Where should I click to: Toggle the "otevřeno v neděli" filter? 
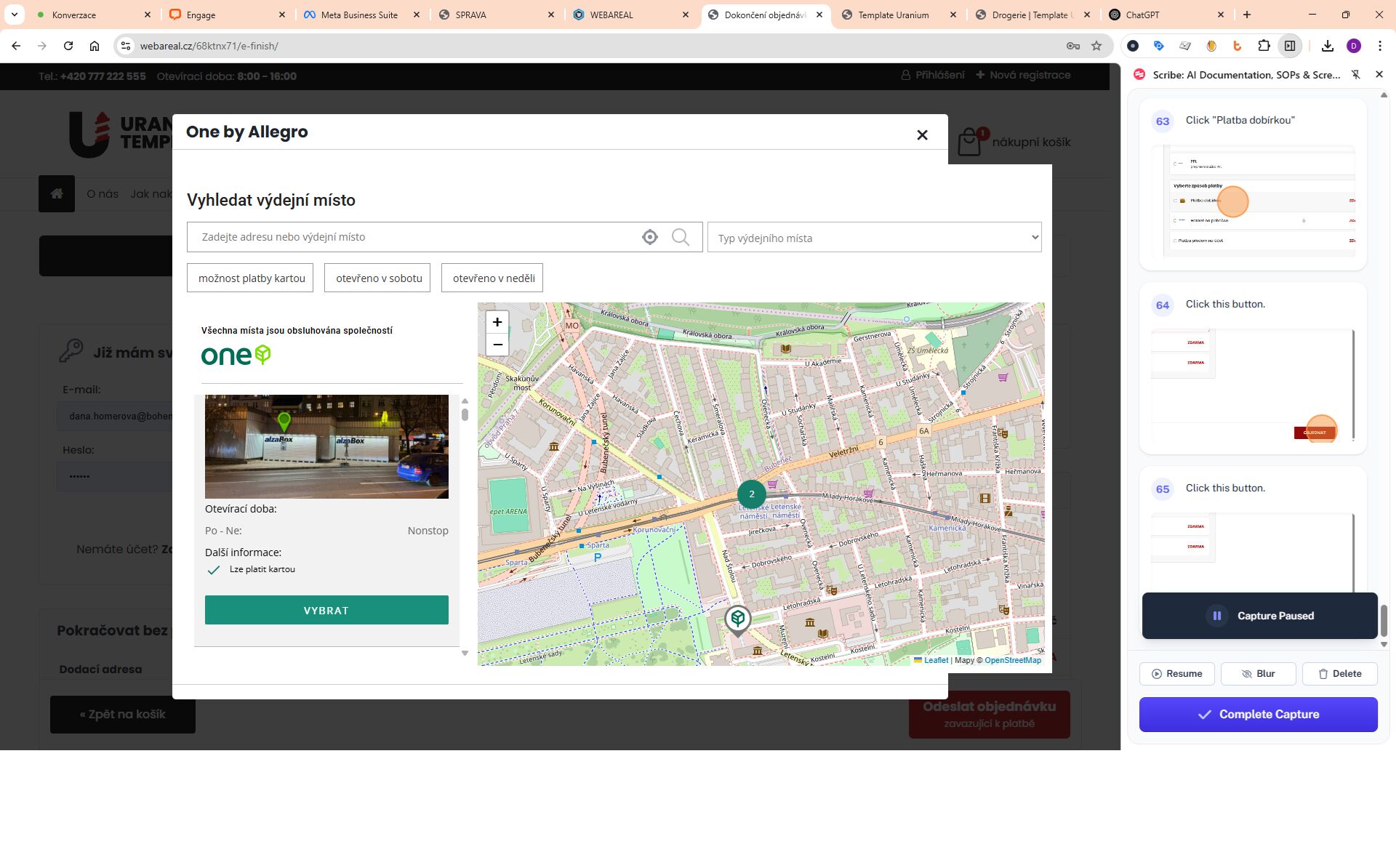coord(492,278)
